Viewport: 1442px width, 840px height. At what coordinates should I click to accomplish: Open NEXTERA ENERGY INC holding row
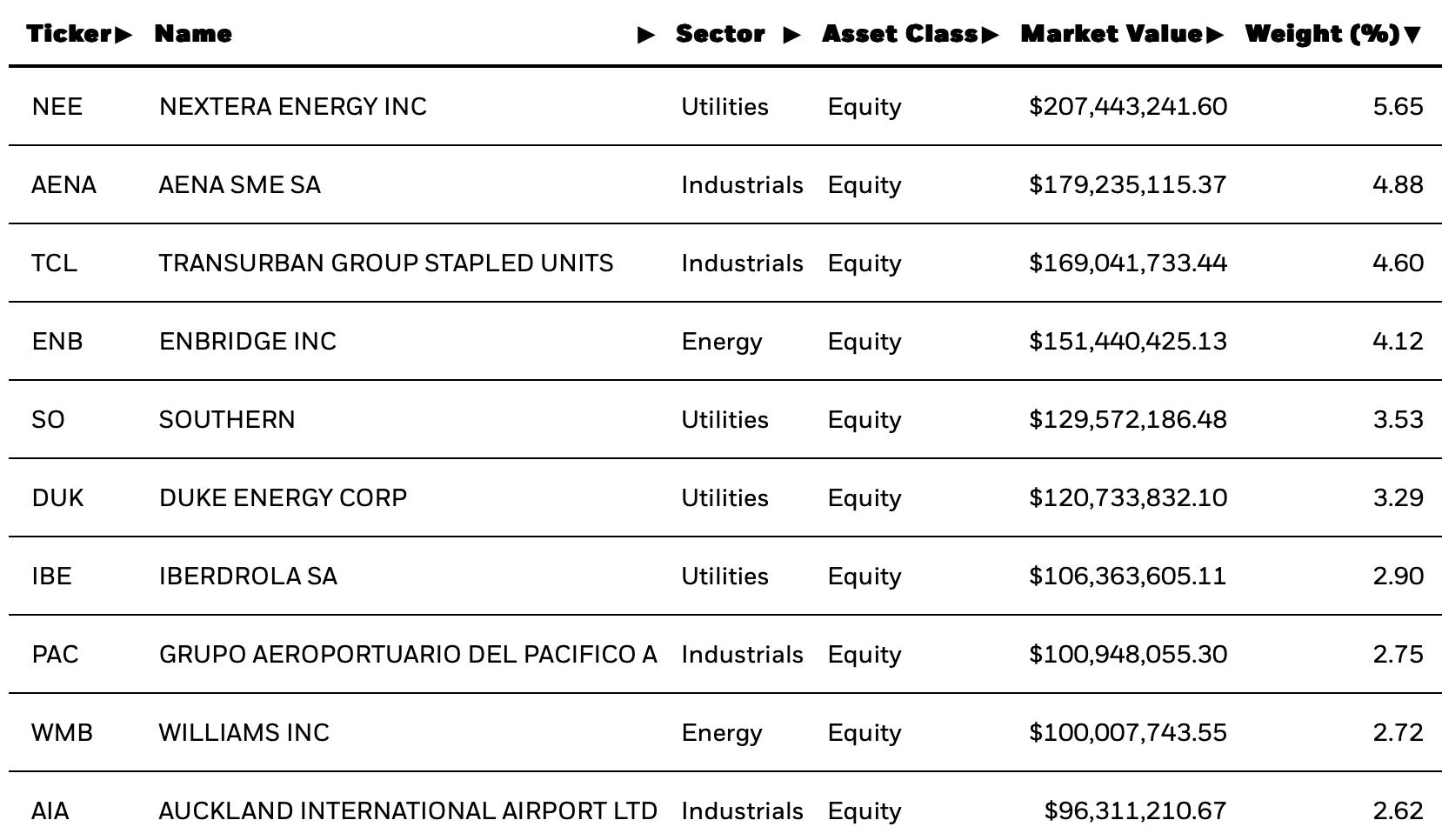pyautogui.click(x=725, y=106)
